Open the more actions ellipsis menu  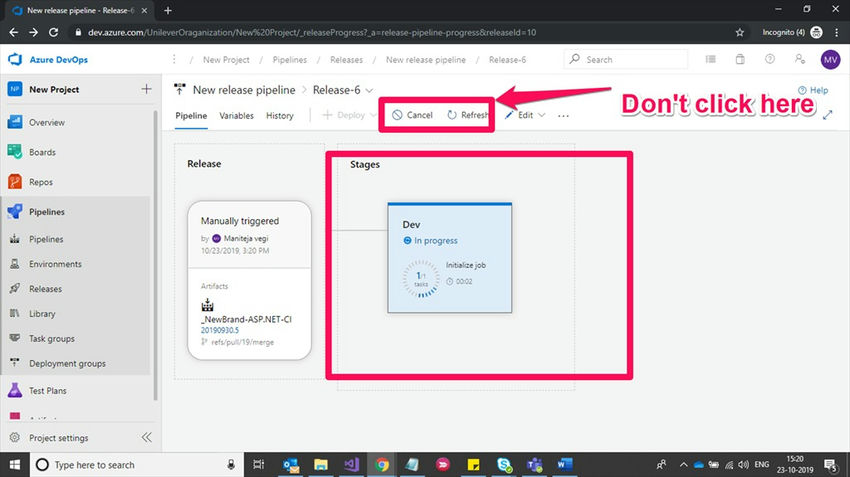point(563,115)
